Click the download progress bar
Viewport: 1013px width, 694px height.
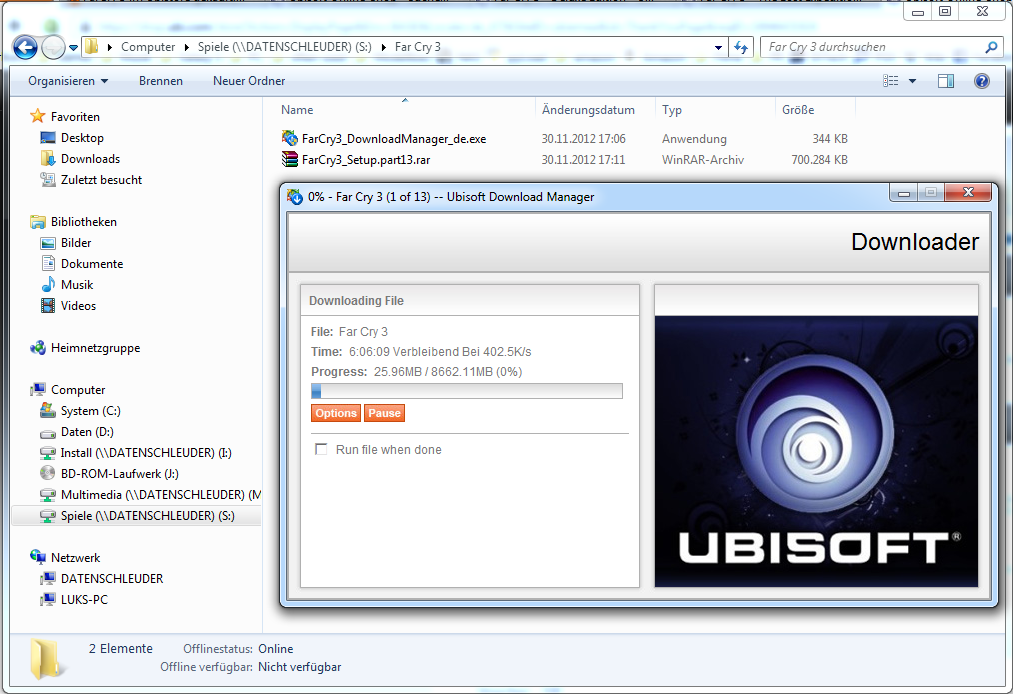tap(467, 391)
